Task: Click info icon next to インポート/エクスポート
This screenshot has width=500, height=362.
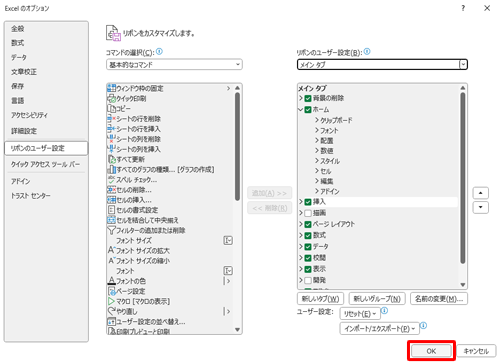Action: click(423, 325)
